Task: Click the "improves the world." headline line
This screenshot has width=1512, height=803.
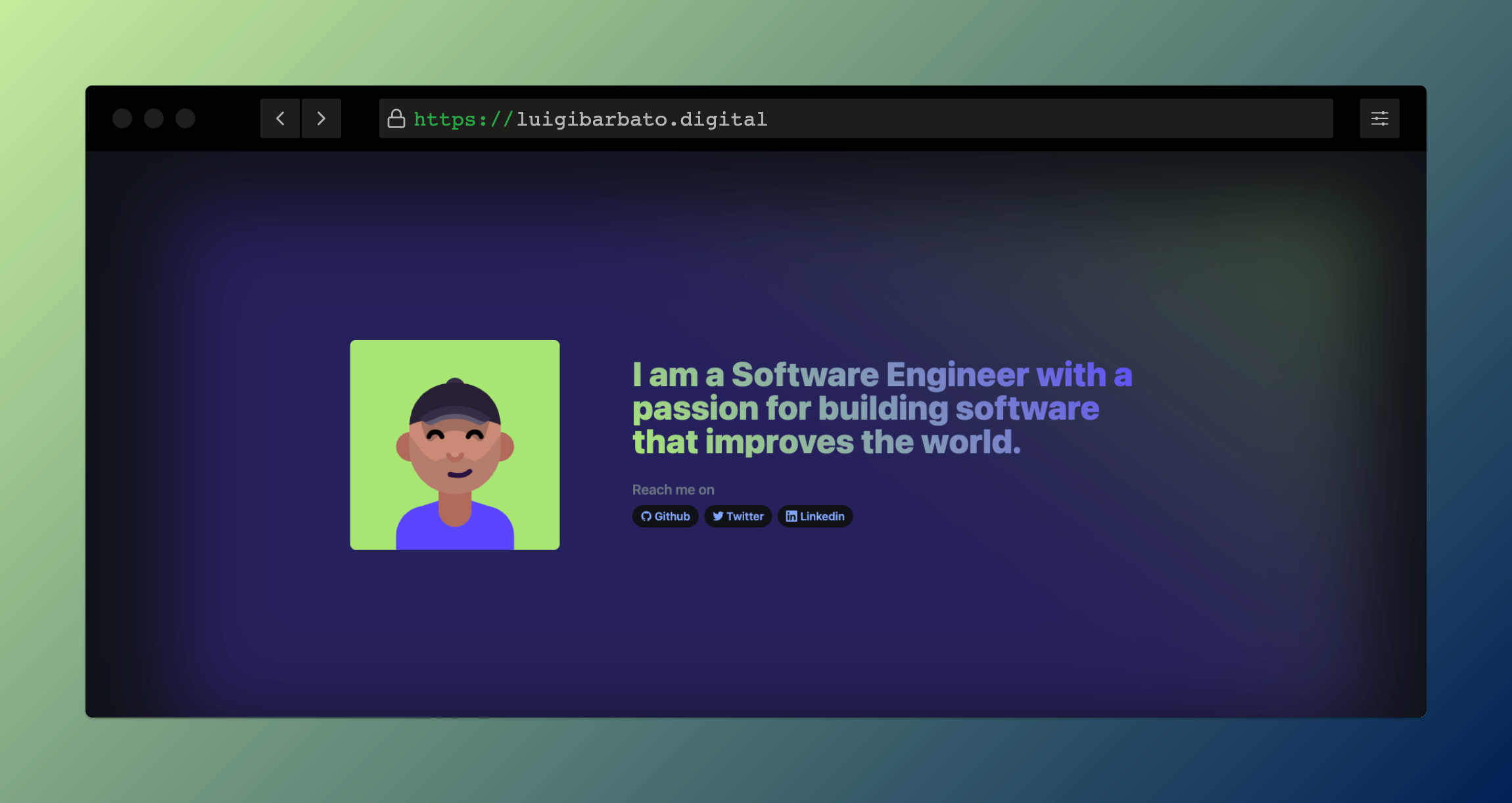Action: [x=862, y=442]
